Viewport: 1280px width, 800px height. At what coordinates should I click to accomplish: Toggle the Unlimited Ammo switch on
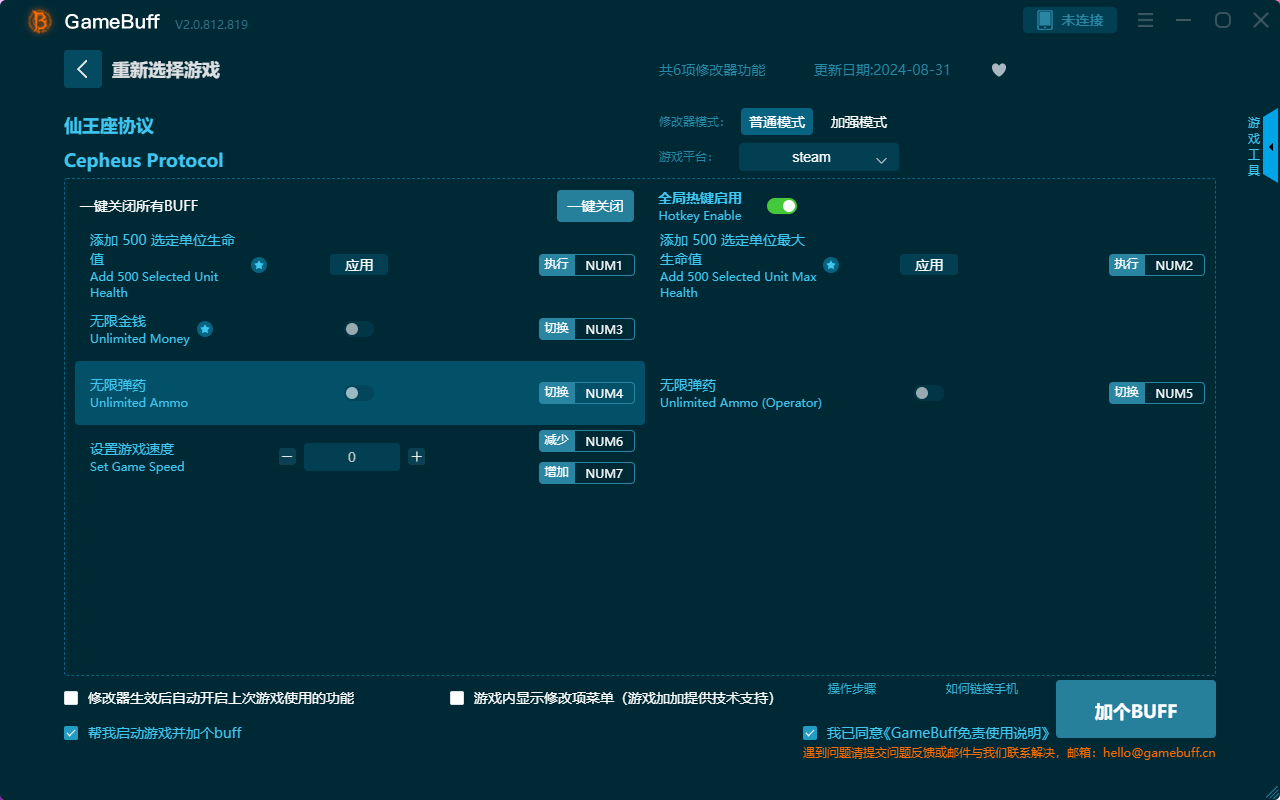[x=359, y=393]
